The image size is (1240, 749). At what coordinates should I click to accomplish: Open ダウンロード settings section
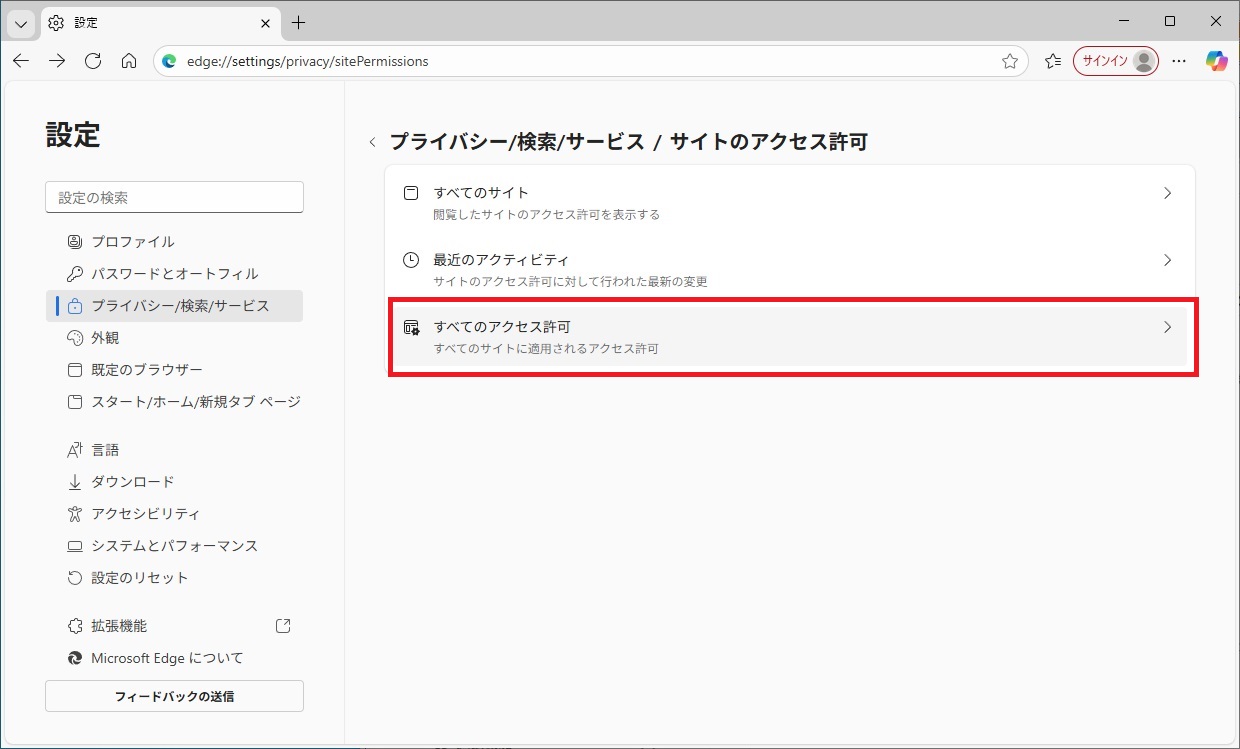point(132,482)
